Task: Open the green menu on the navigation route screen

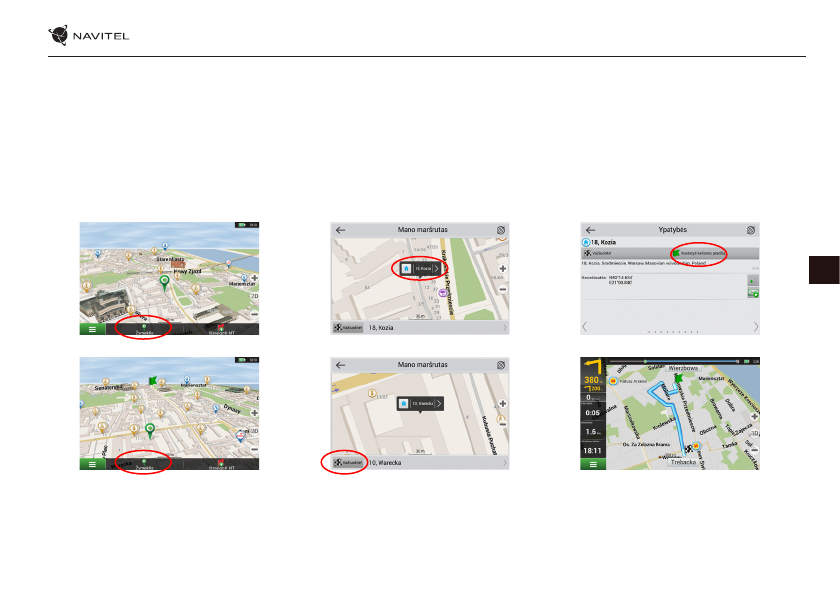Action: pyautogui.click(x=591, y=465)
